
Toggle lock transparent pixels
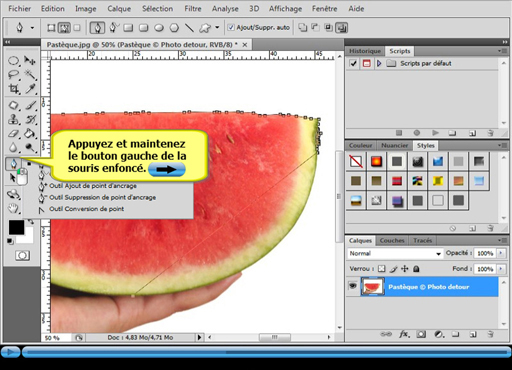coord(382,269)
